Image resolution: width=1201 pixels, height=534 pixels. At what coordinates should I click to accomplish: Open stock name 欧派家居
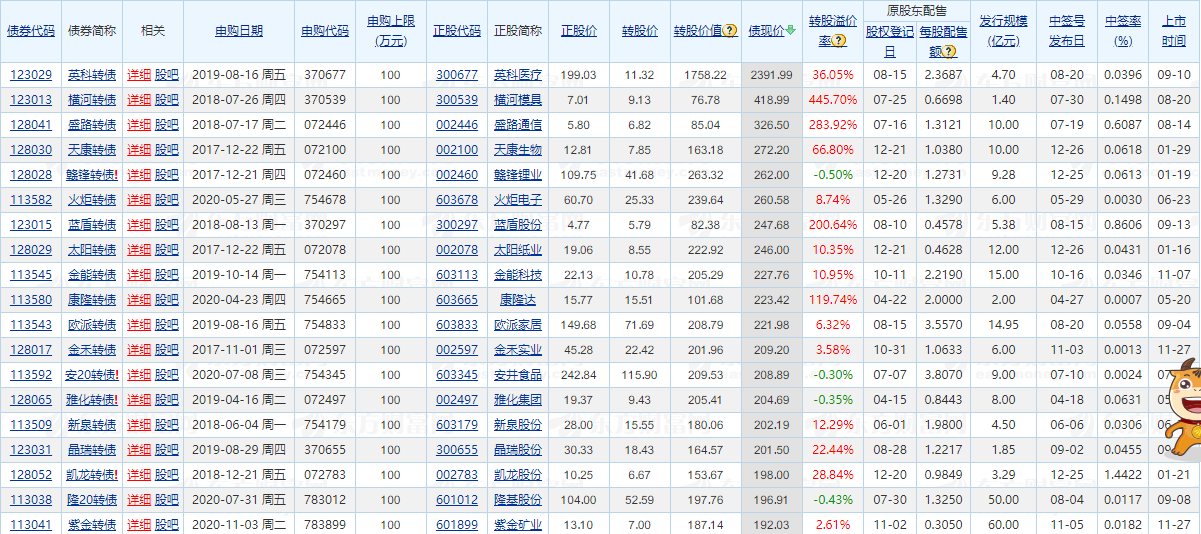pyautogui.click(x=518, y=325)
